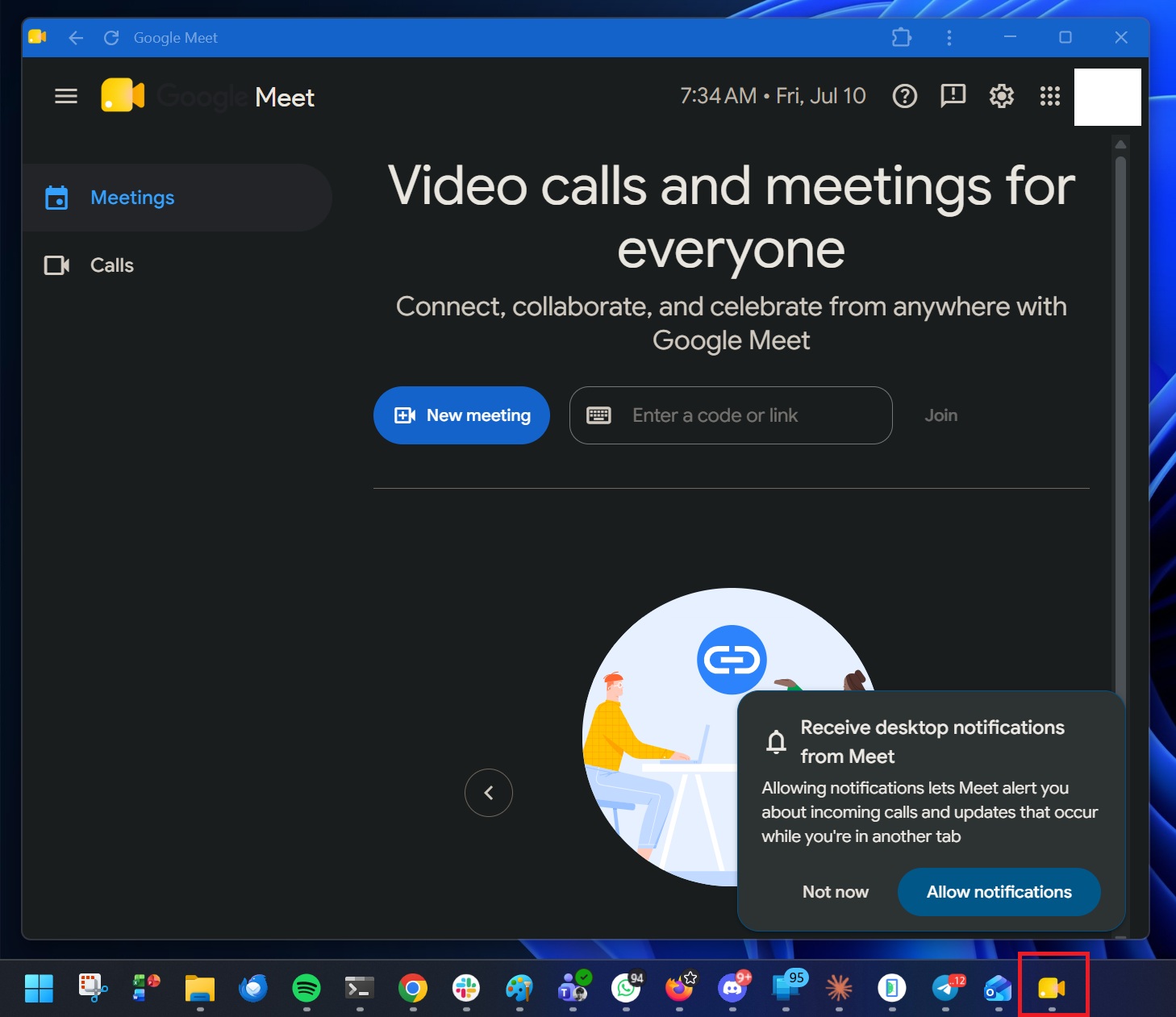Open Spotify from taskbar
This screenshot has width=1176, height=1017.
click(x=307, y=988)
